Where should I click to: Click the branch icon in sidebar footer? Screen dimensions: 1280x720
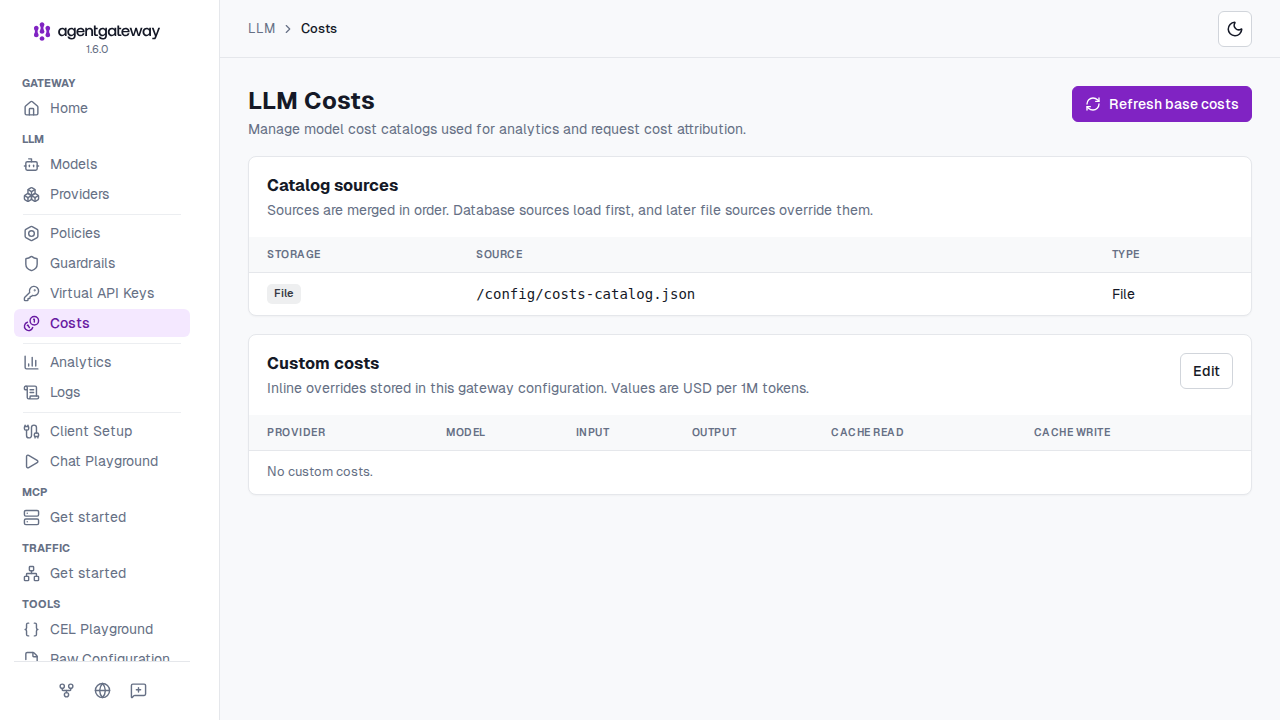click(x=67, y=690)
